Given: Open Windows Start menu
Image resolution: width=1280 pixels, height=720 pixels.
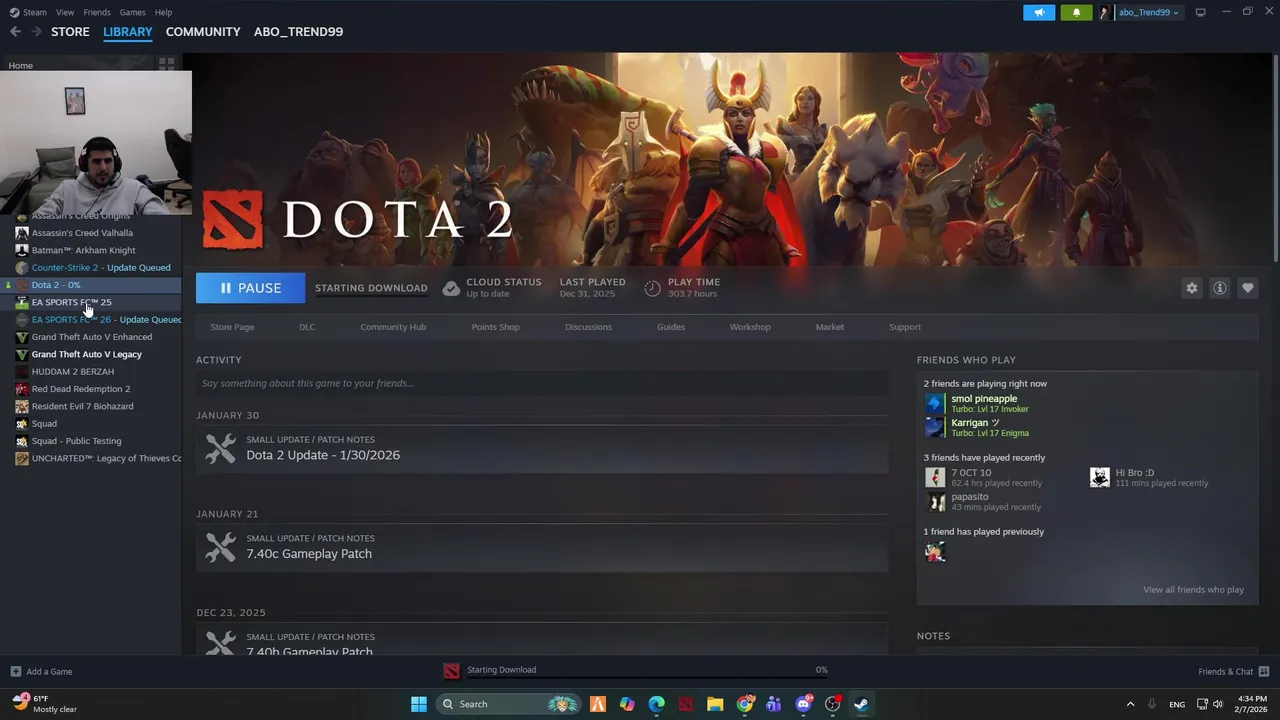Looking at the screenshot, I should tap(419, 704).
